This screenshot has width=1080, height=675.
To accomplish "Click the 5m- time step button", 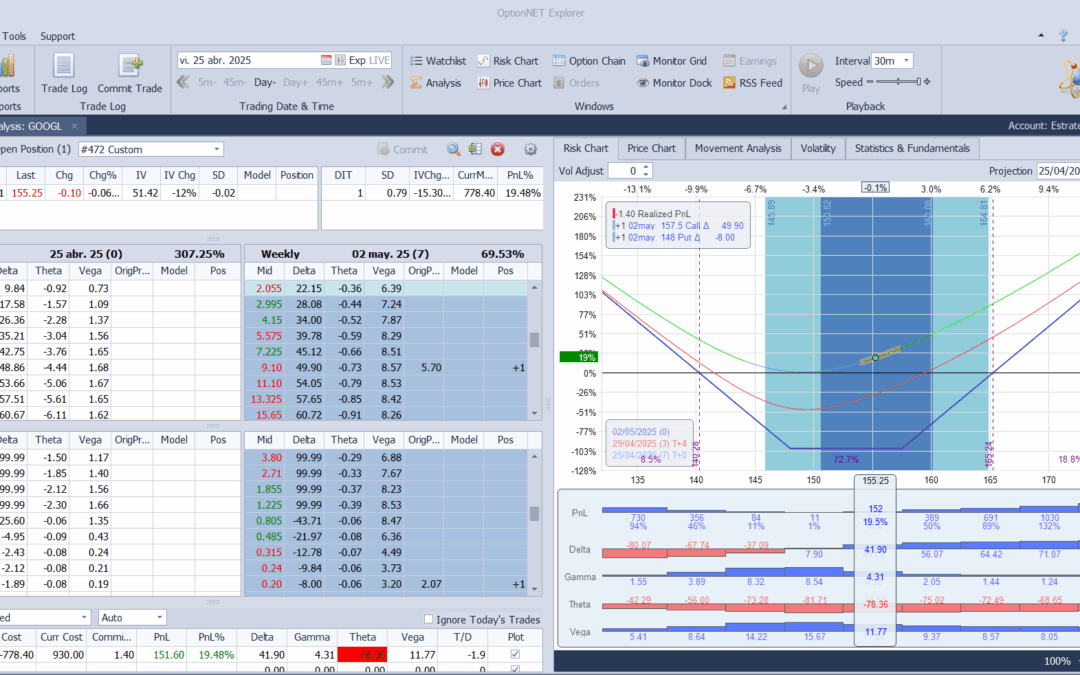I will [207, 83].
